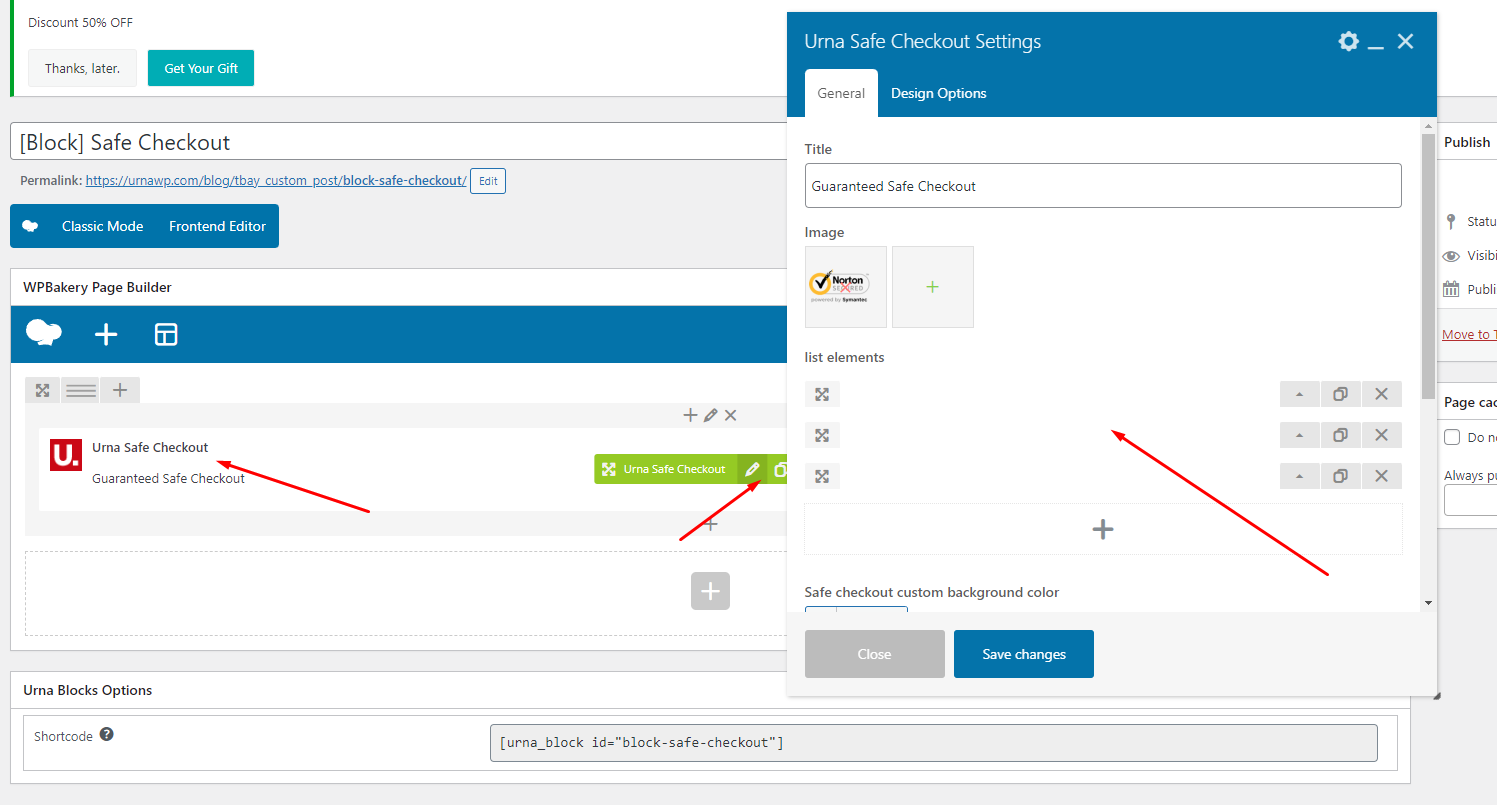Click move handle of second list element
This screenshot has width=1497, height=805.
(x=822, y=435)
